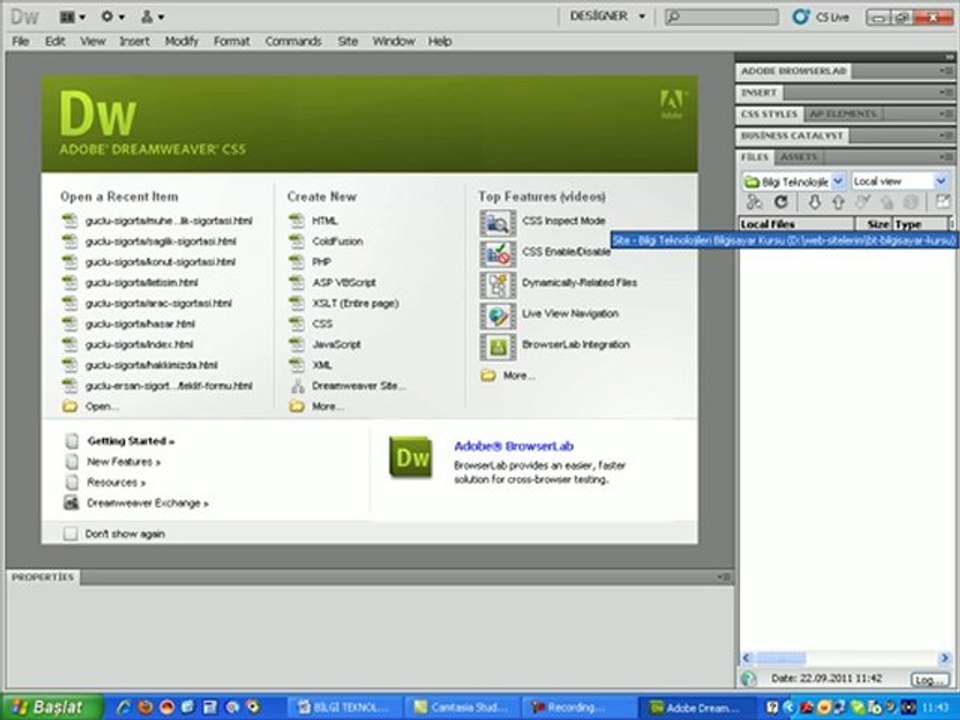Image resolution: width=960 pixels, height=720 pixels.
Task: Open the Commands menu
Action: pos(293,41)
